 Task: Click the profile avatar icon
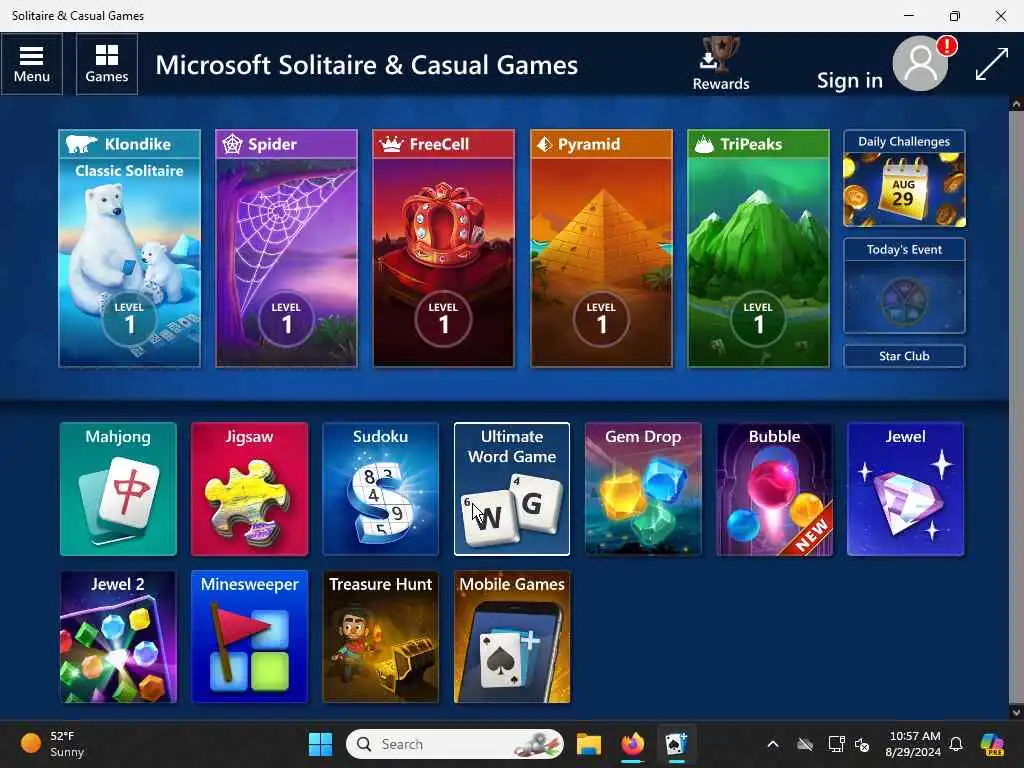920,63
